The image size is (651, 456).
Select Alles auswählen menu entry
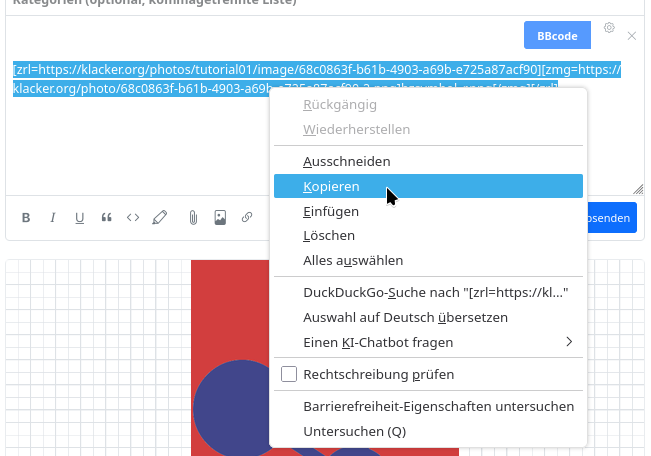tap(428, 260)
